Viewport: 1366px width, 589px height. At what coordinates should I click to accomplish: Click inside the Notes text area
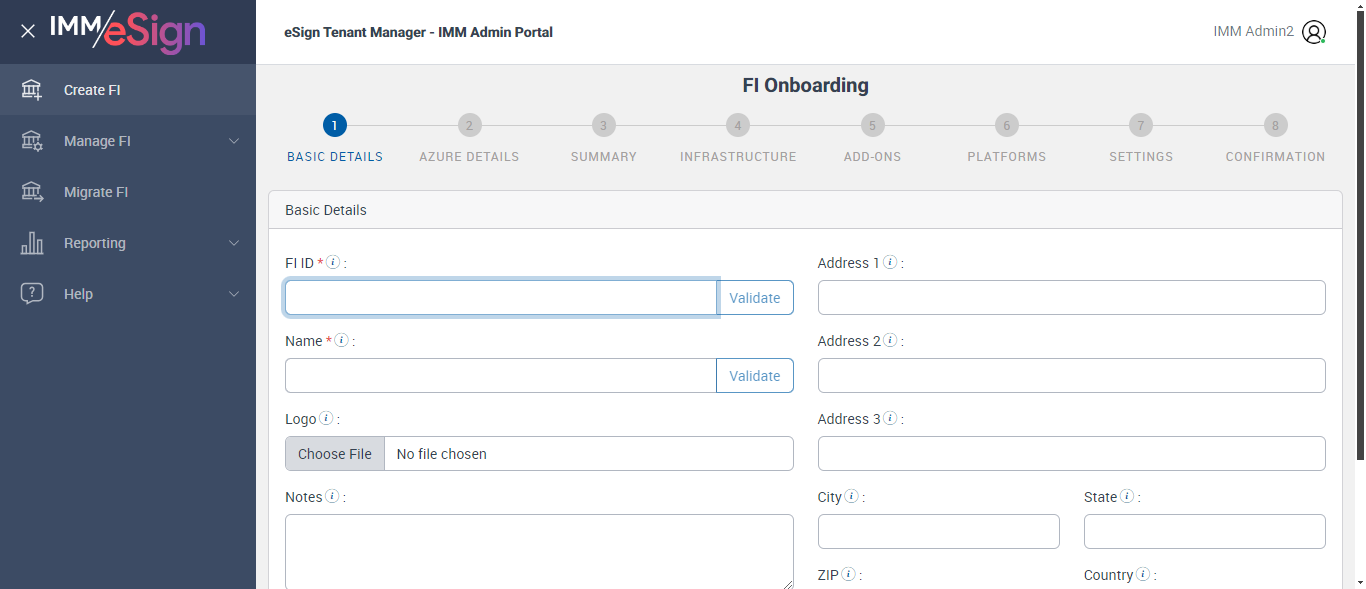coord(539,552)
